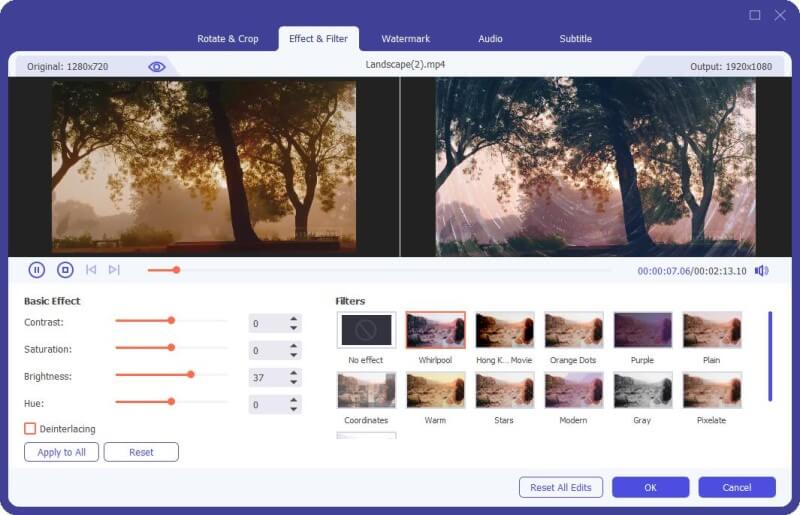Apply the Hong Kong Movie filter

[505, 330]
